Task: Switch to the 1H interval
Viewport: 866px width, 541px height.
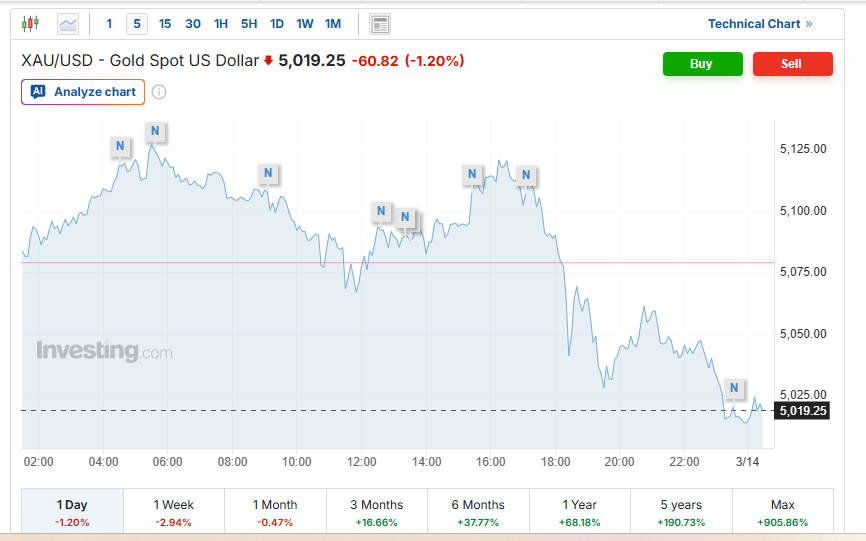Action: click(221, 24)
